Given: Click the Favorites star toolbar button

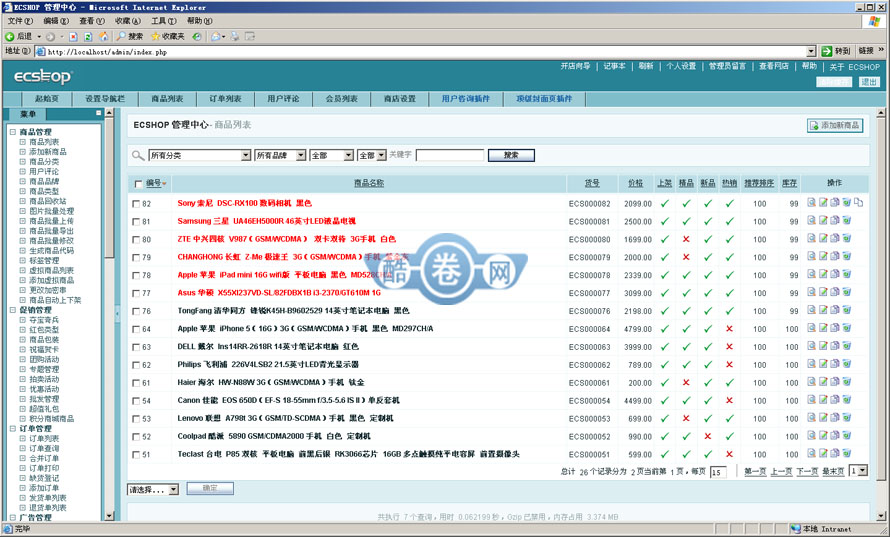Looking at the screenshot, I should (x=168, y=36).
